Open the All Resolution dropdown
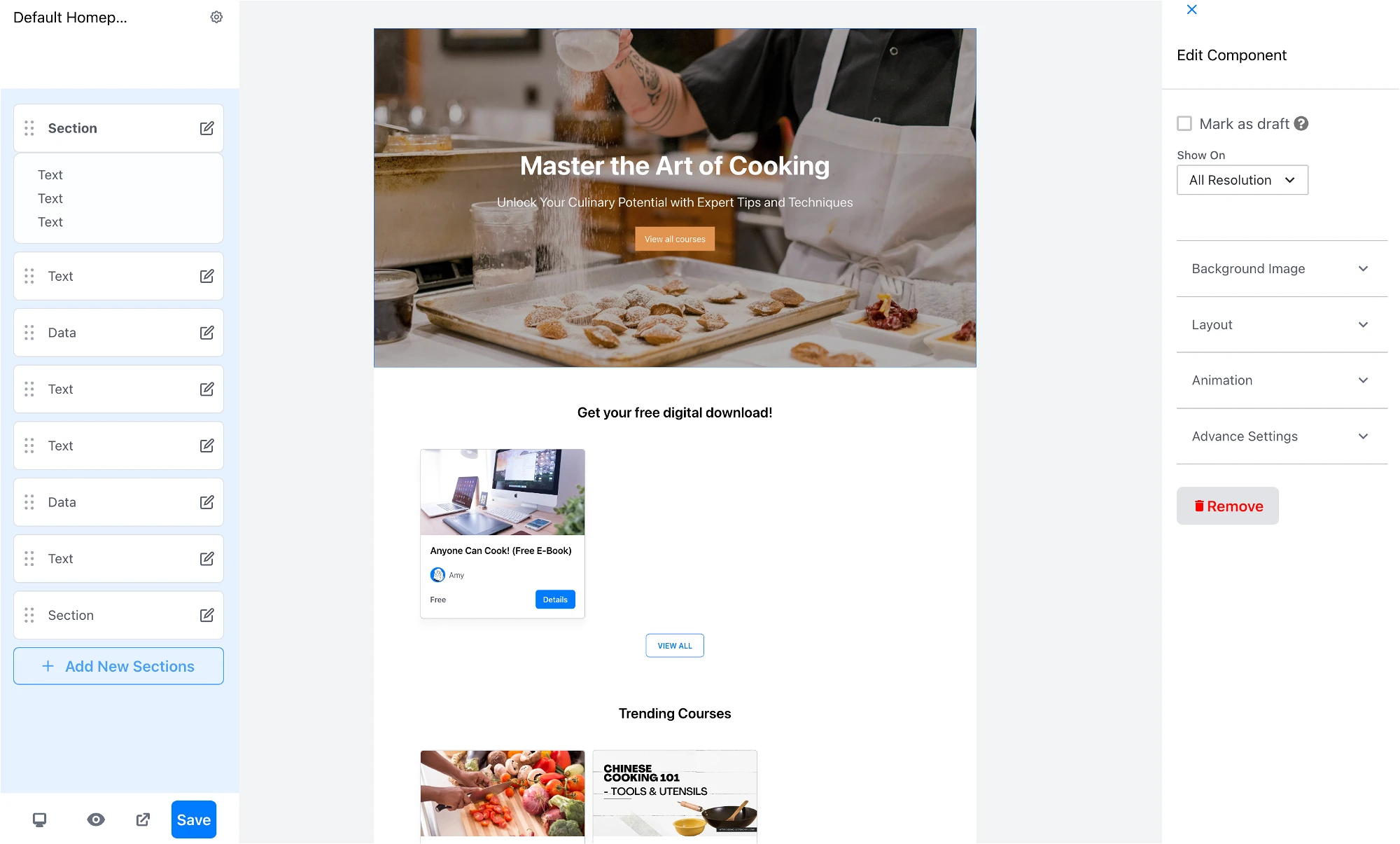 pos(1242,180)
